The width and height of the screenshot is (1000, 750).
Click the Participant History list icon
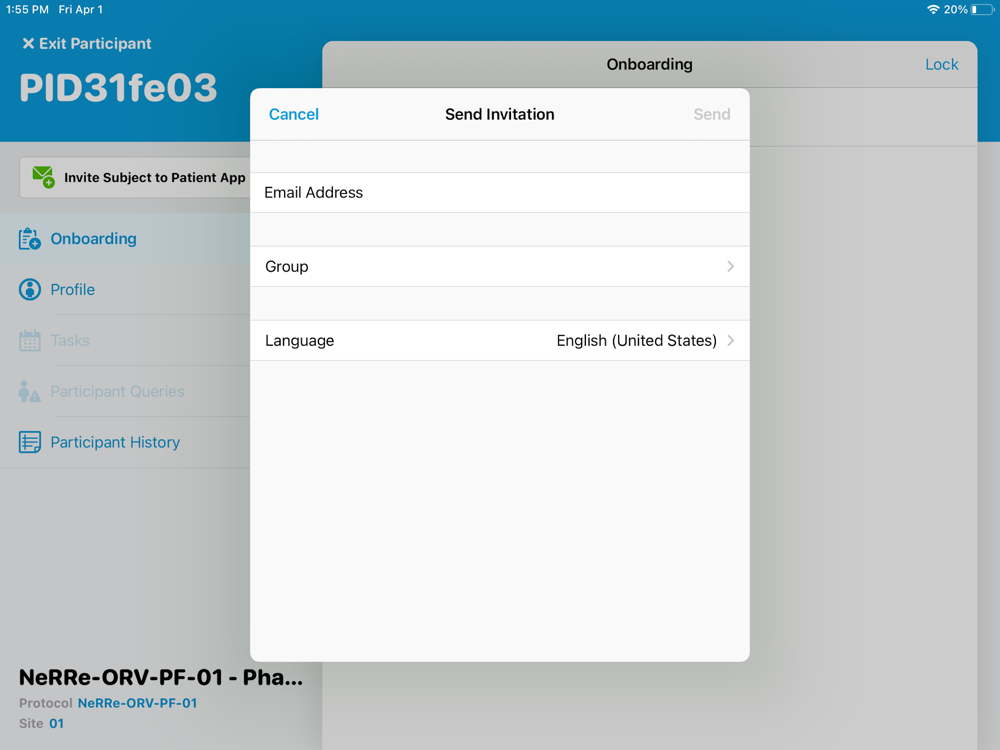29,442
